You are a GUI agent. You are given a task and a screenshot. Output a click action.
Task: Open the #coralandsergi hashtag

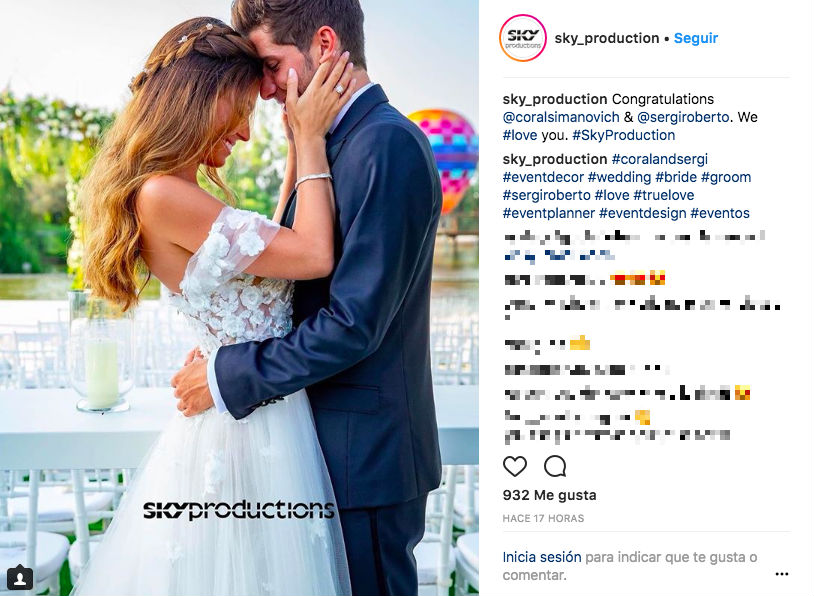(x=659, y=159)
